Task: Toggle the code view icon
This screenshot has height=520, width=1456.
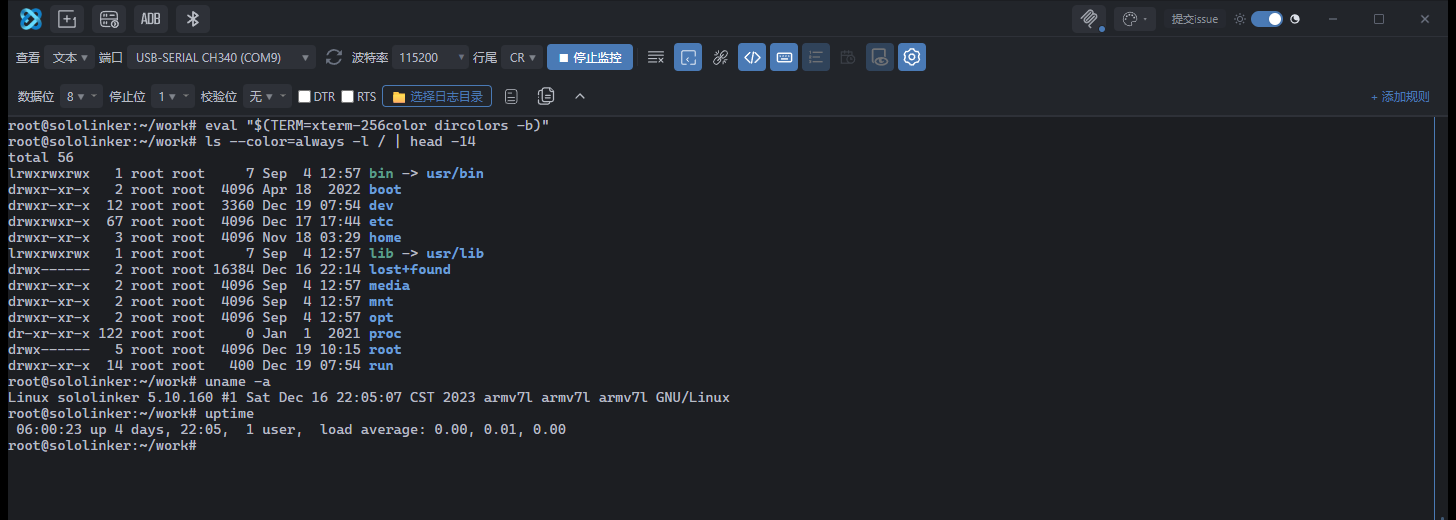Action: 752,57
